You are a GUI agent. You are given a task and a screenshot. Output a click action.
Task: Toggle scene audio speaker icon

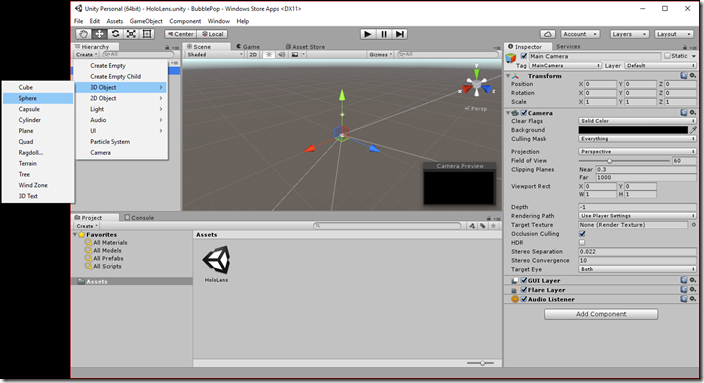[282, 54]
